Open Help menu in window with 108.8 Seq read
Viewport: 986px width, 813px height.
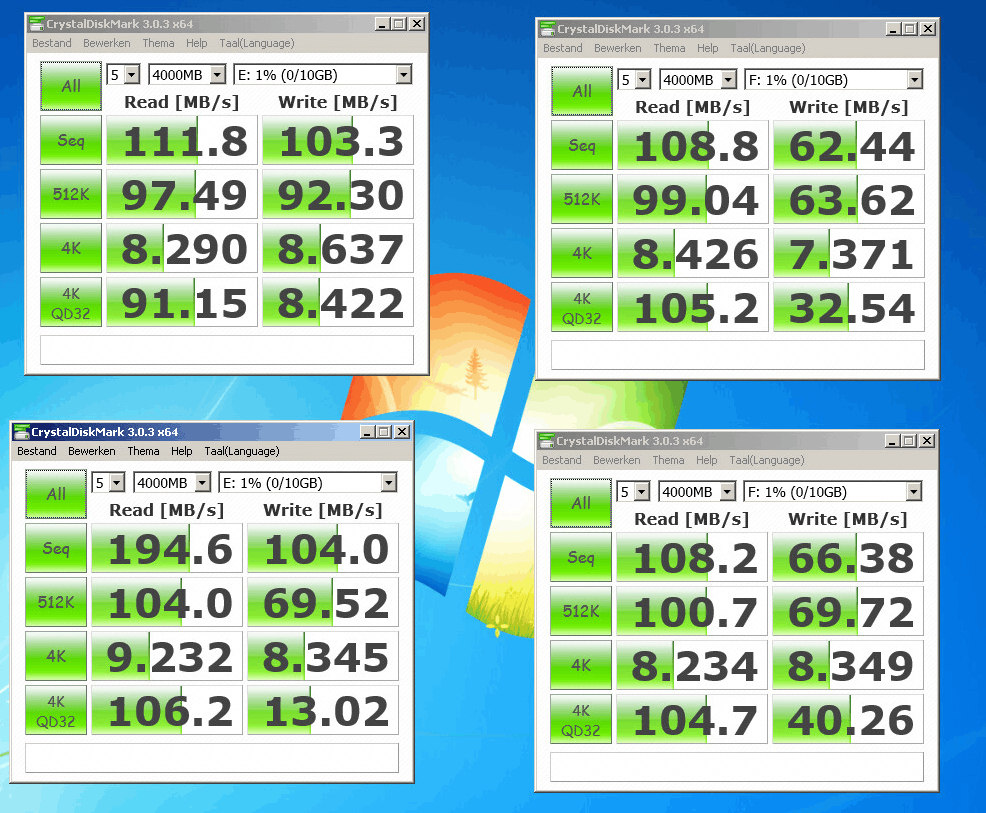tap(707, 48)
